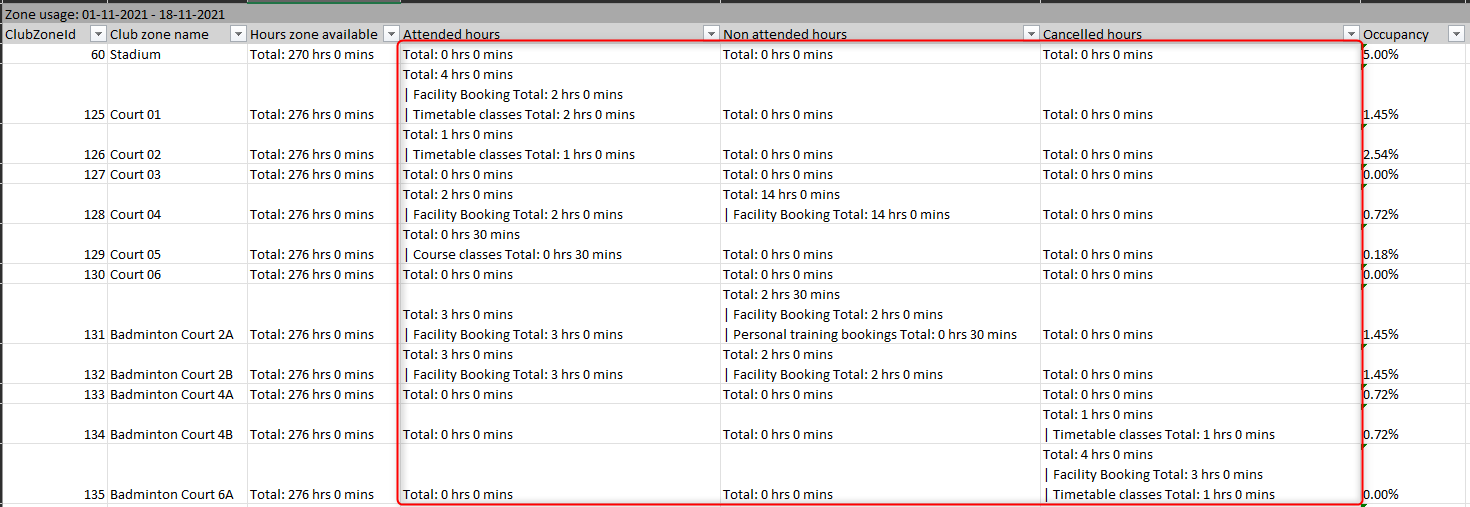Open the Club zone name filter dropdown

coord(238,34)
